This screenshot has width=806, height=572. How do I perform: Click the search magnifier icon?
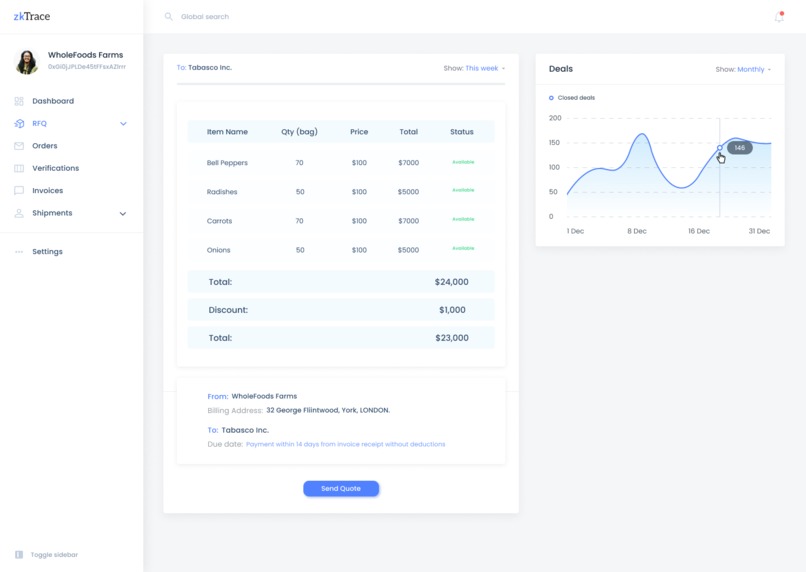pos(168,16)
